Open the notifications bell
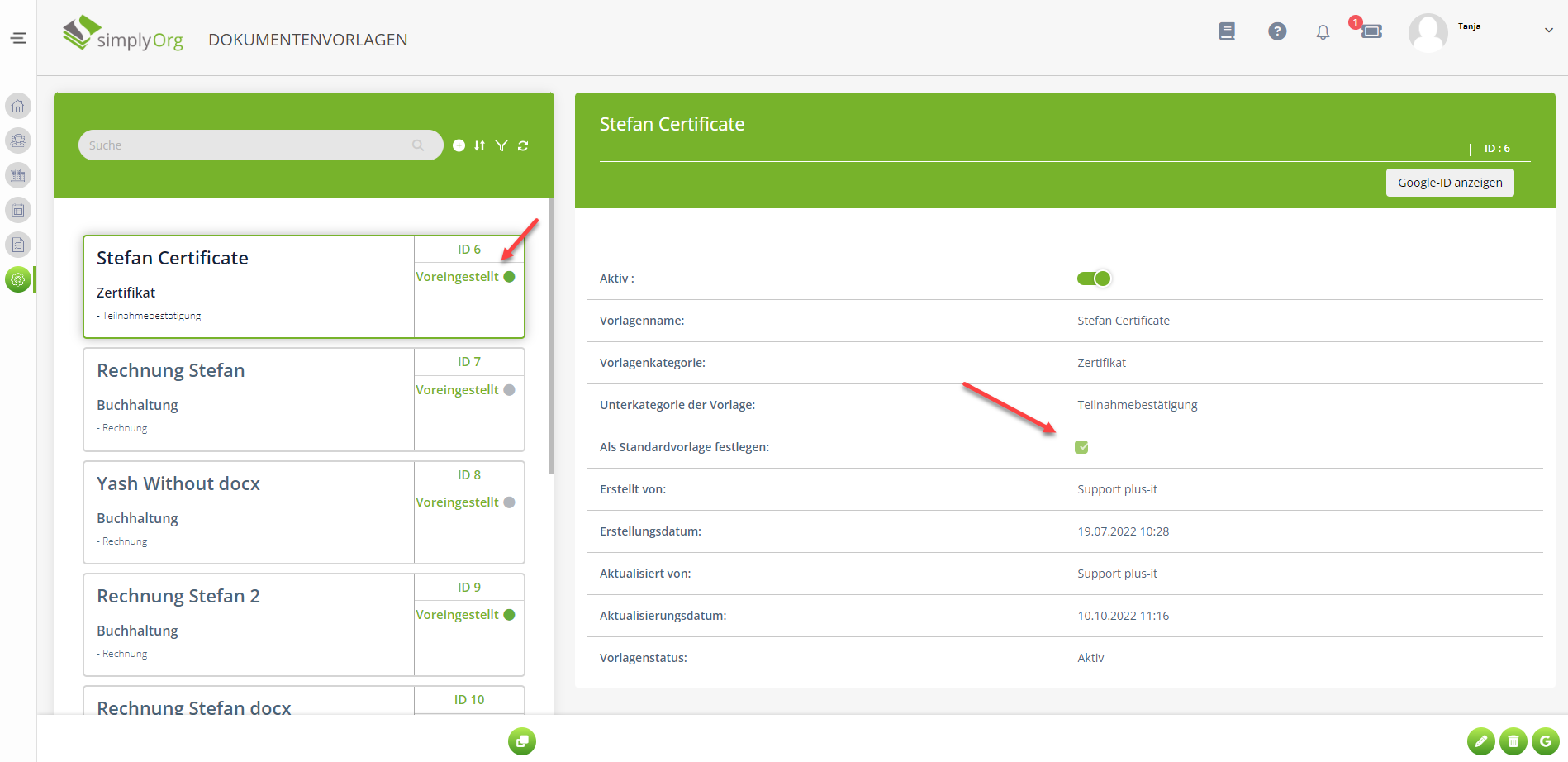 click(x=1323, y=32)
